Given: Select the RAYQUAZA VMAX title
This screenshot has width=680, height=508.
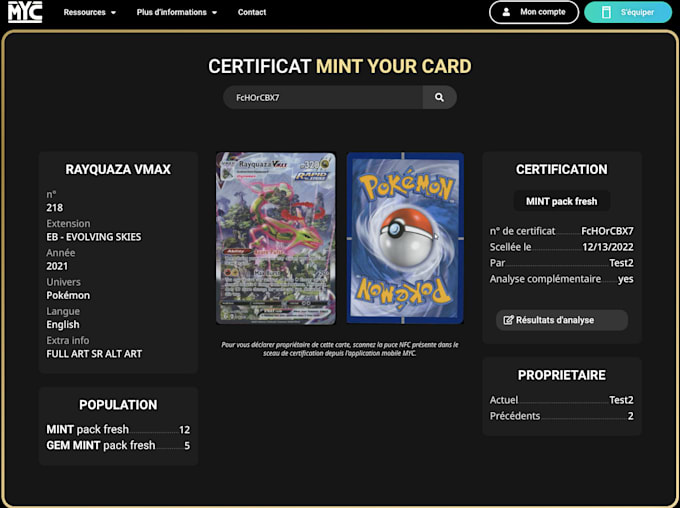Looking at the screenshot, I should pyautogui.click(x=118, y=169).
